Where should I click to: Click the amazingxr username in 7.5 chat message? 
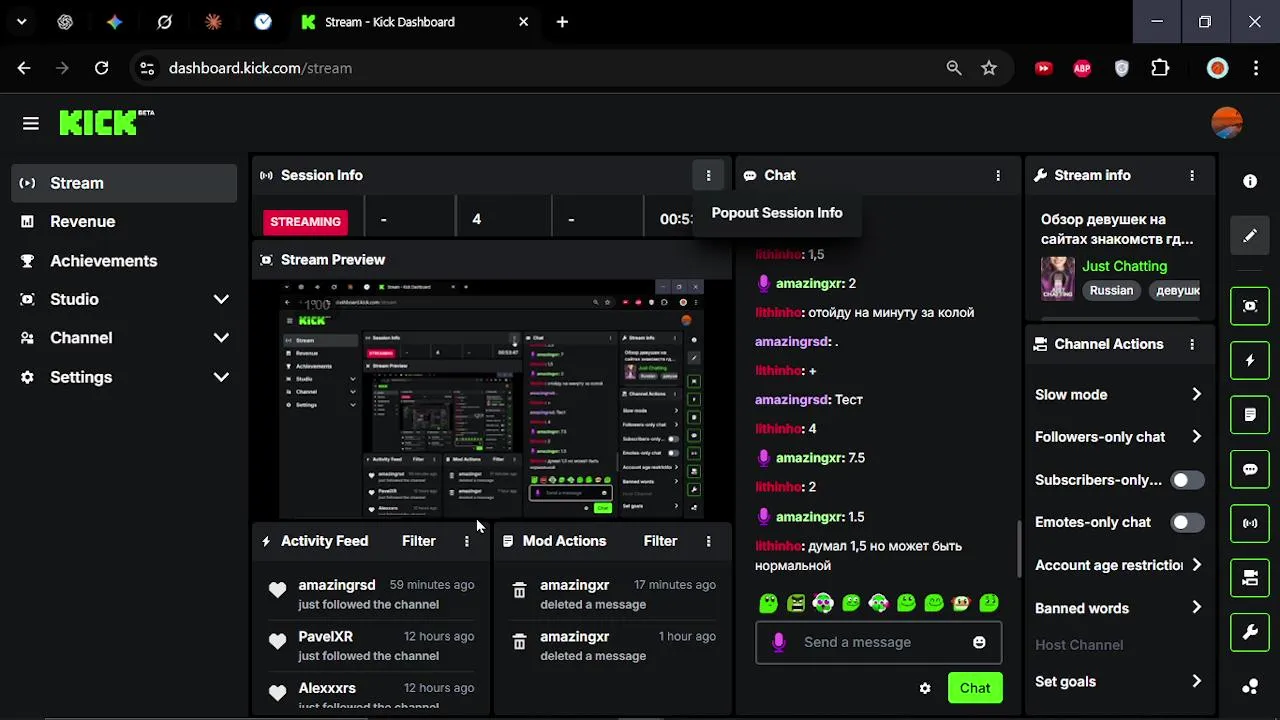[x=808, y=458]
